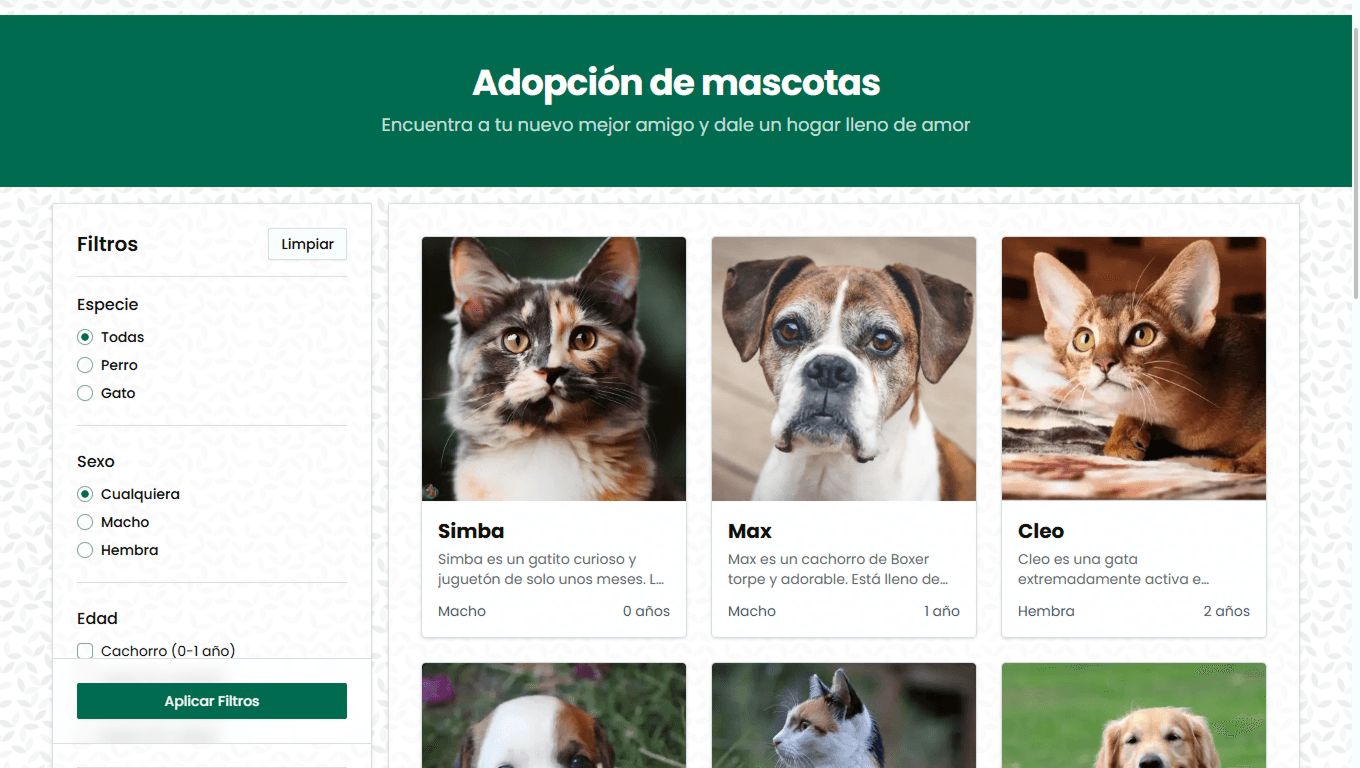Open the beagle puppy photo card
The image size is (1360, 768).
pos(554,716)
